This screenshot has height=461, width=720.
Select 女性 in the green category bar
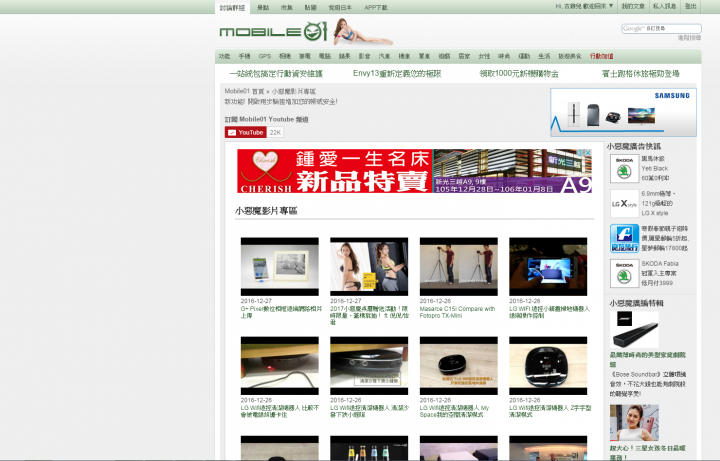click(x=484, y=56)
